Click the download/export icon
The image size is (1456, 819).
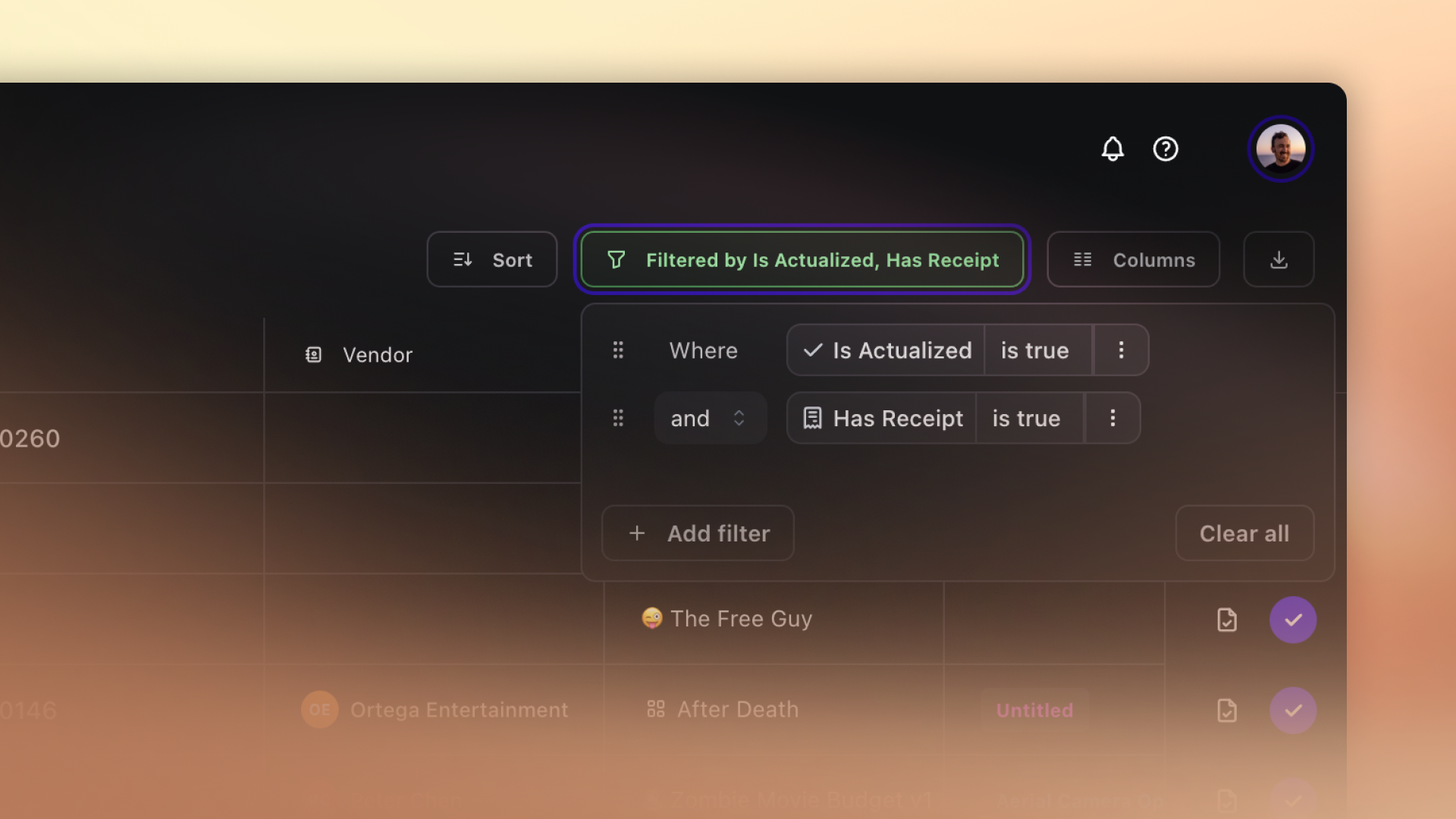[1279, 259]
